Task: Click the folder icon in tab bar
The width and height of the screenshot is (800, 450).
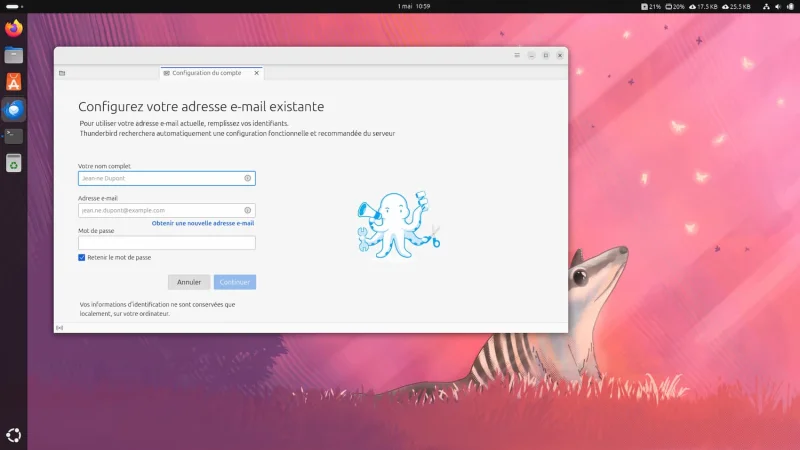Action: coord(62,73)
